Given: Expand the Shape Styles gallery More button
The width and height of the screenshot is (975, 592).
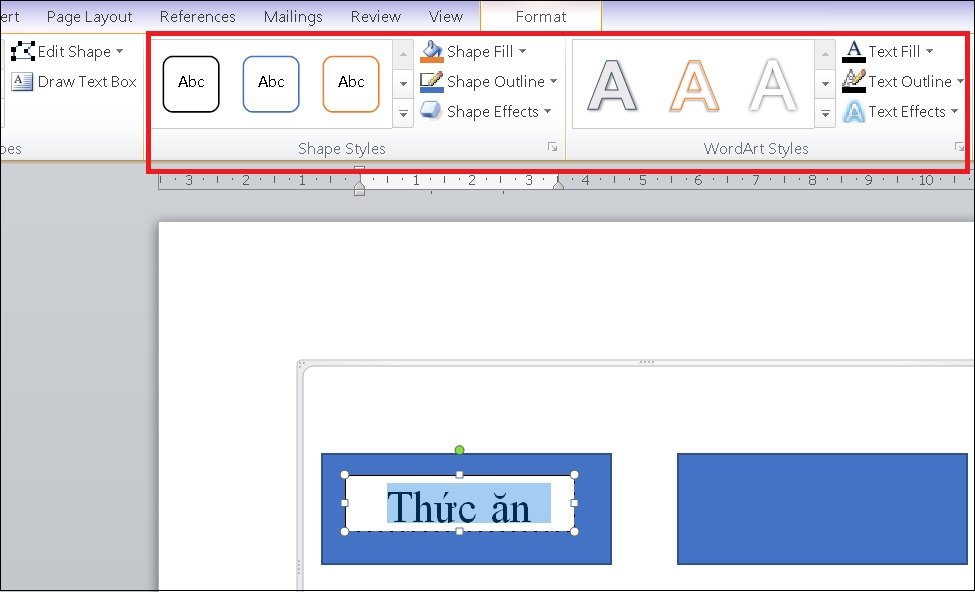Looking at the screenshot, I should [x=403, y=114].
